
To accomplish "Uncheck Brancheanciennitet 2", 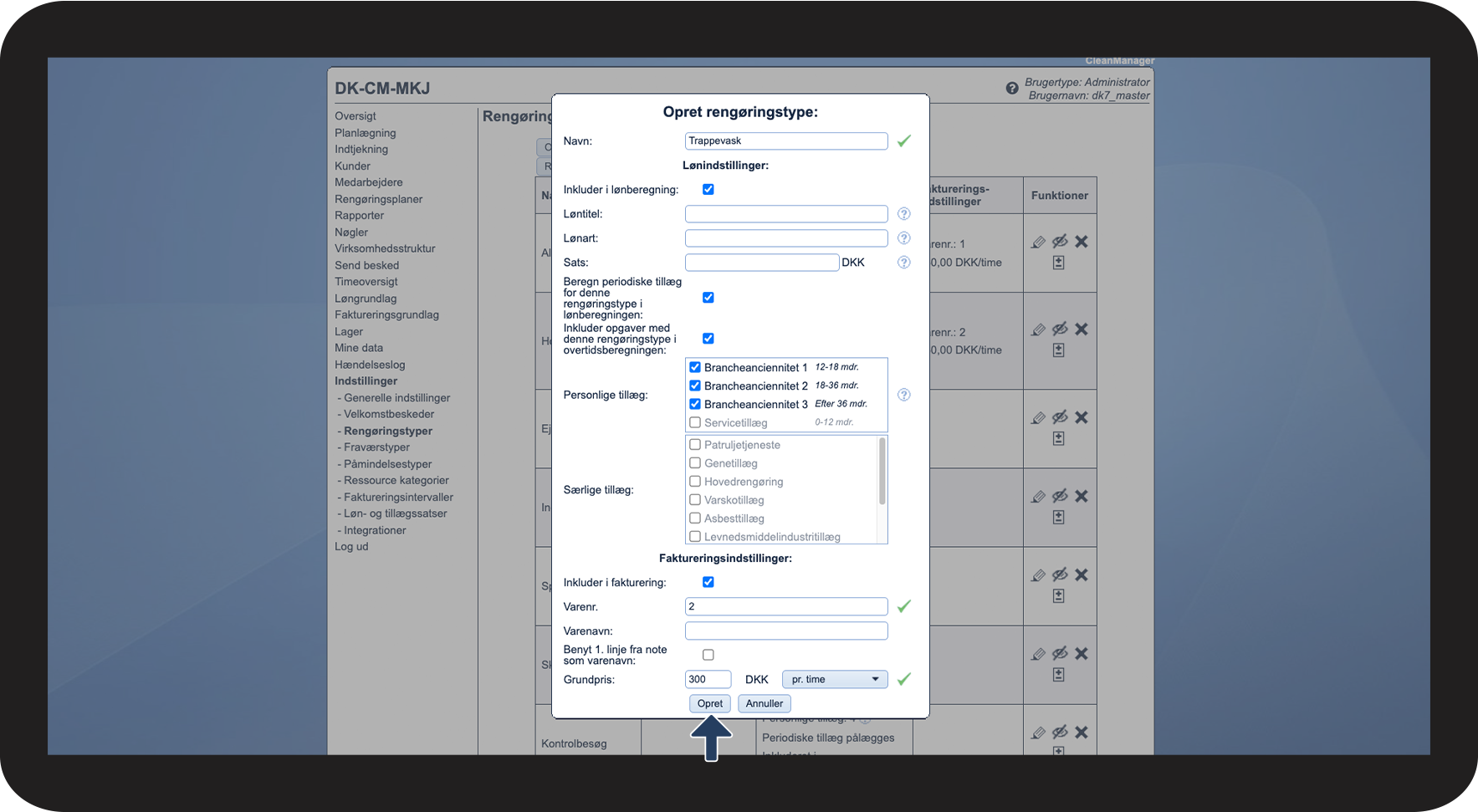I will click(x=695, y=386).
